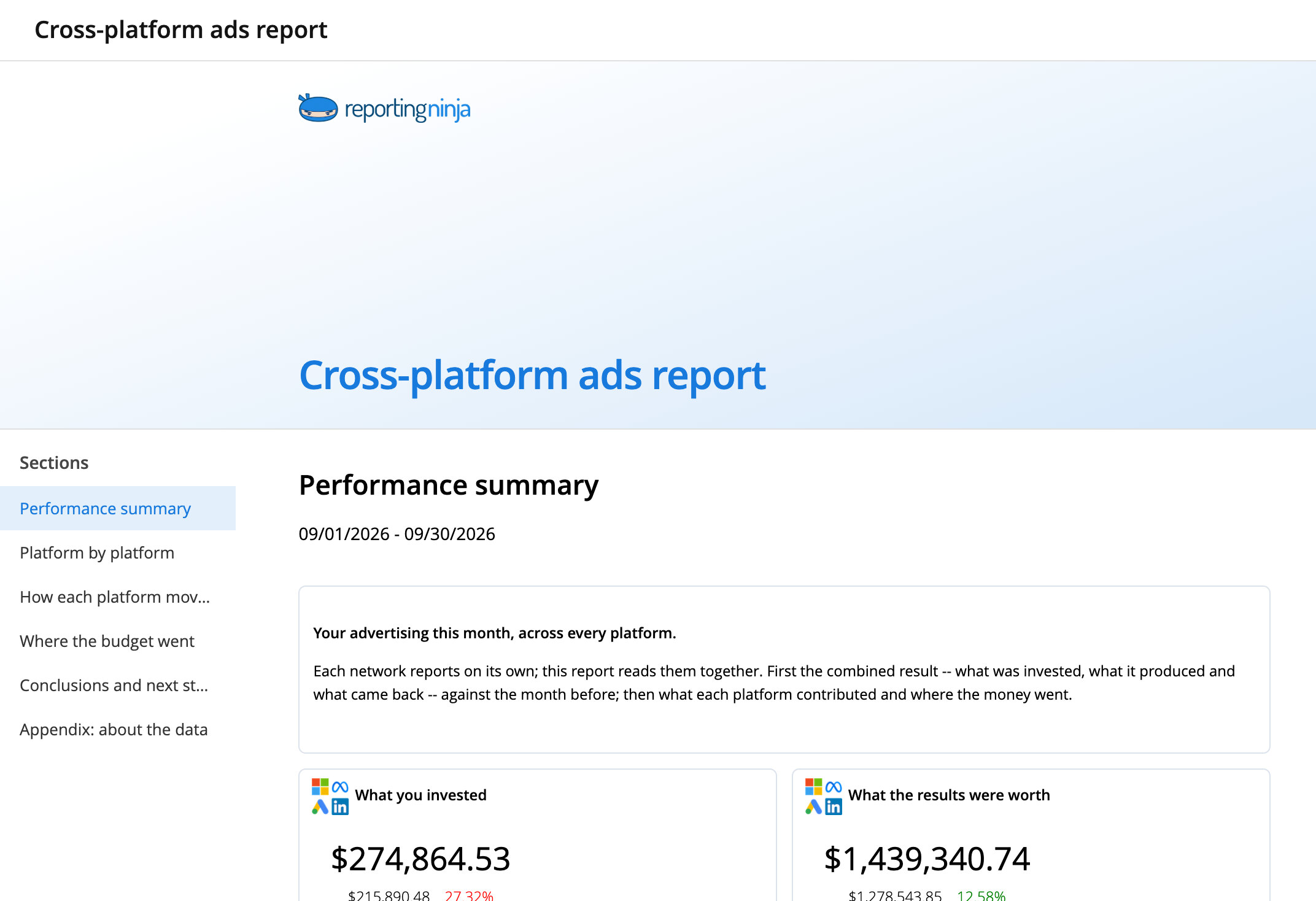
Task: Click the Reporting Ninja logo
Action: (x=384, y=109)
